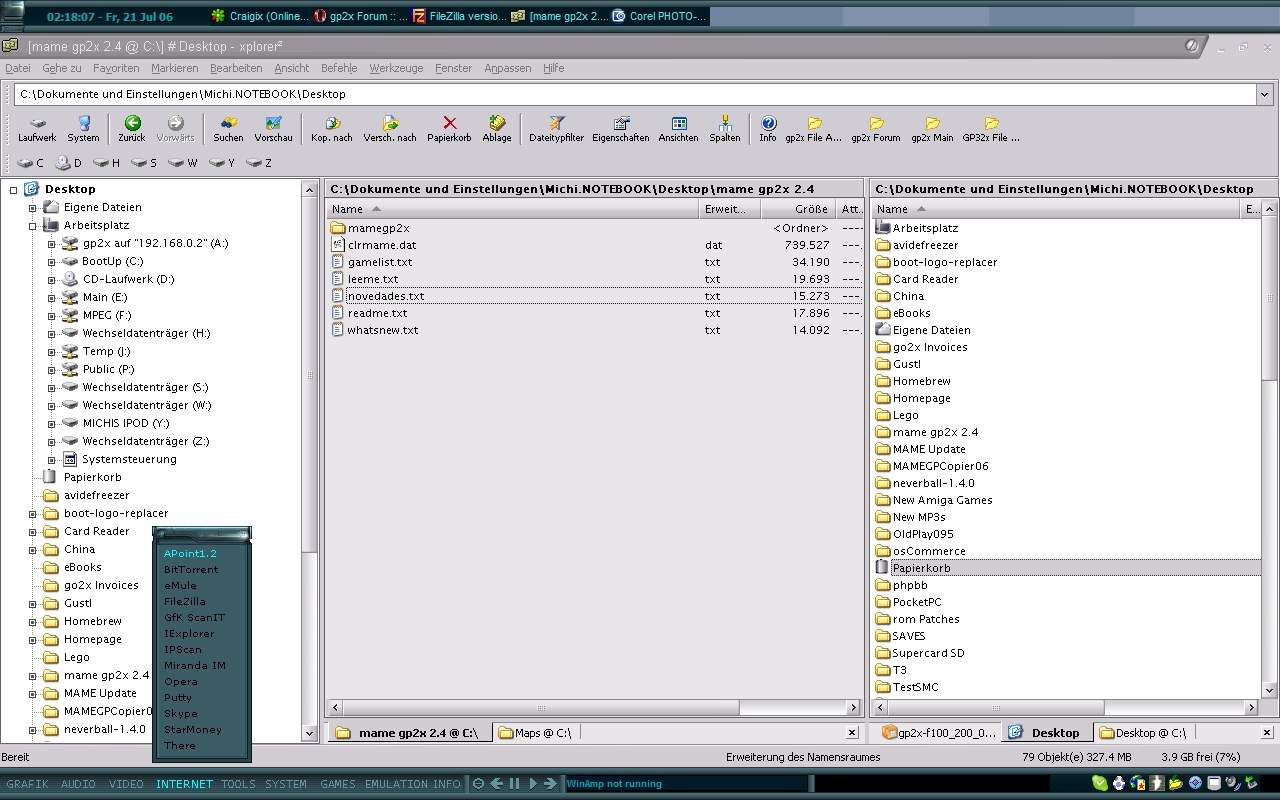Viewport: 1280px width, 800px height.
Task: Open the GAMES launcher category
Action: pos(337,784)
